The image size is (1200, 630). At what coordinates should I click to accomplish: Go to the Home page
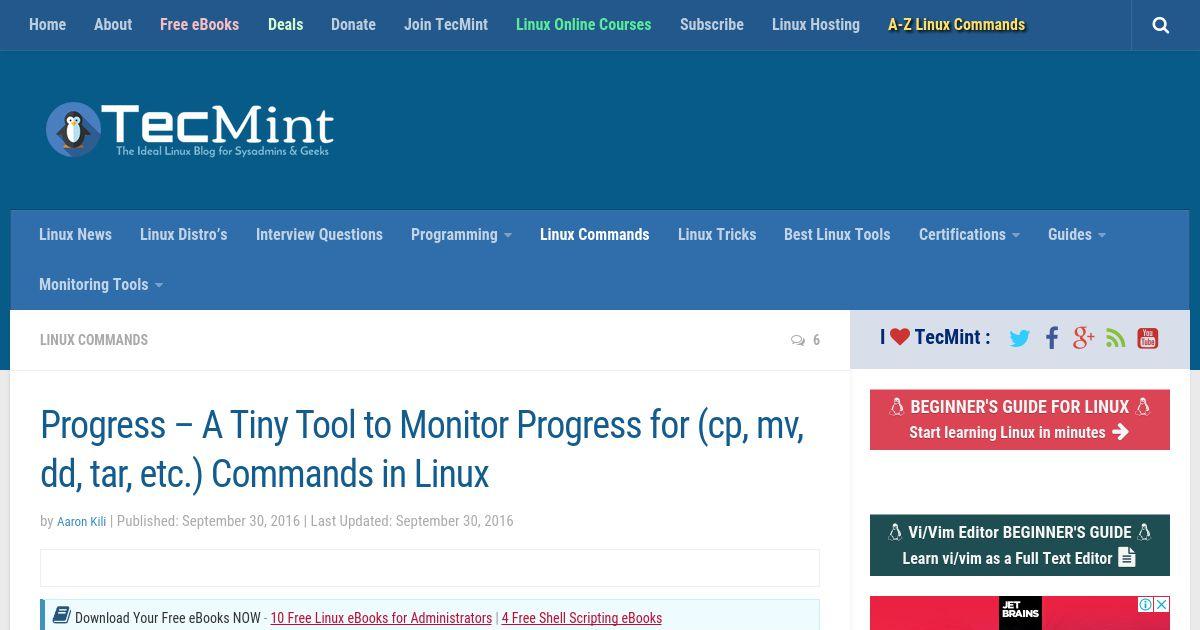click(47, 24)
